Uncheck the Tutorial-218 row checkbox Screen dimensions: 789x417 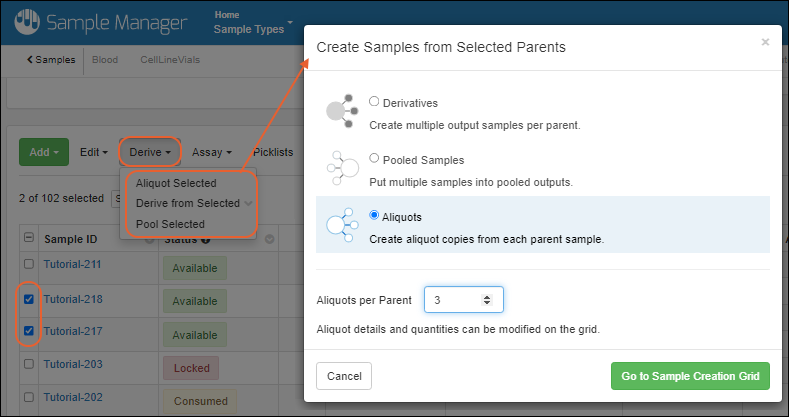point(29,299)
